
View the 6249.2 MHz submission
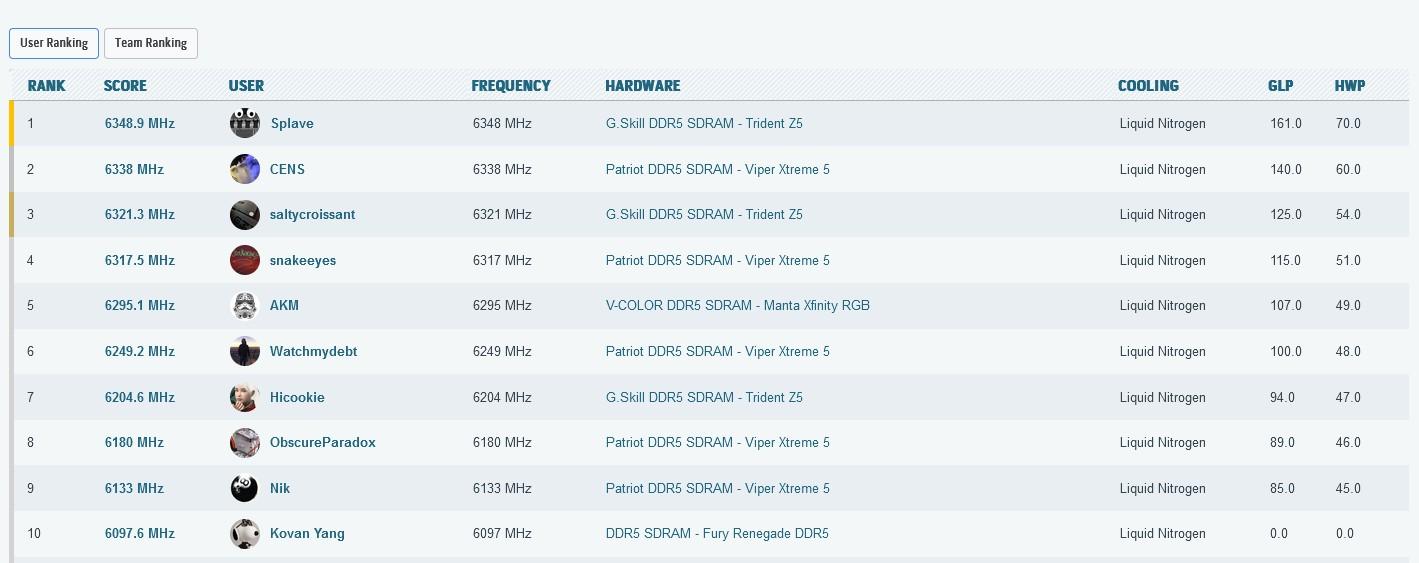140,351
